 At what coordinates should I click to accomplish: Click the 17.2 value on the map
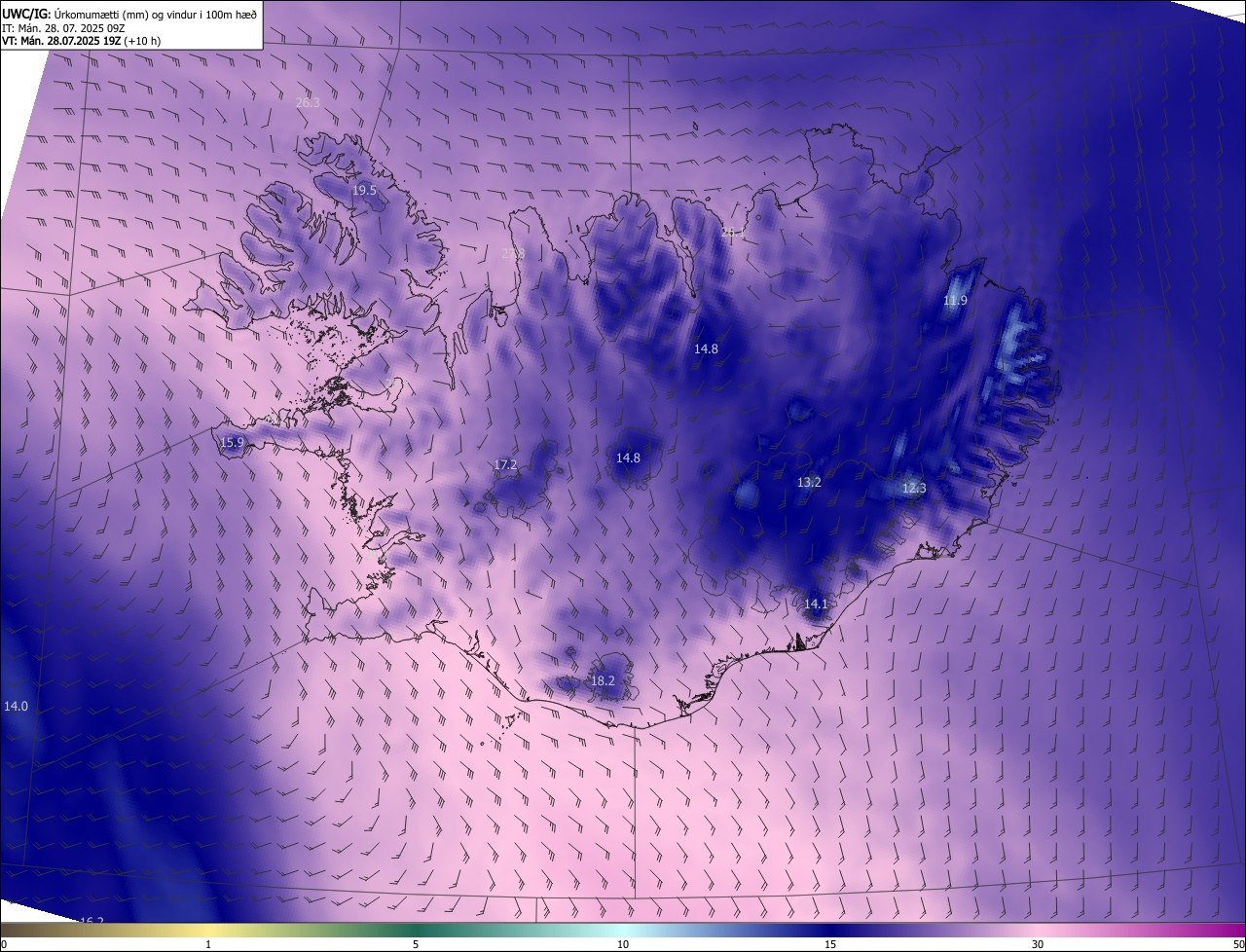[505, 465]
